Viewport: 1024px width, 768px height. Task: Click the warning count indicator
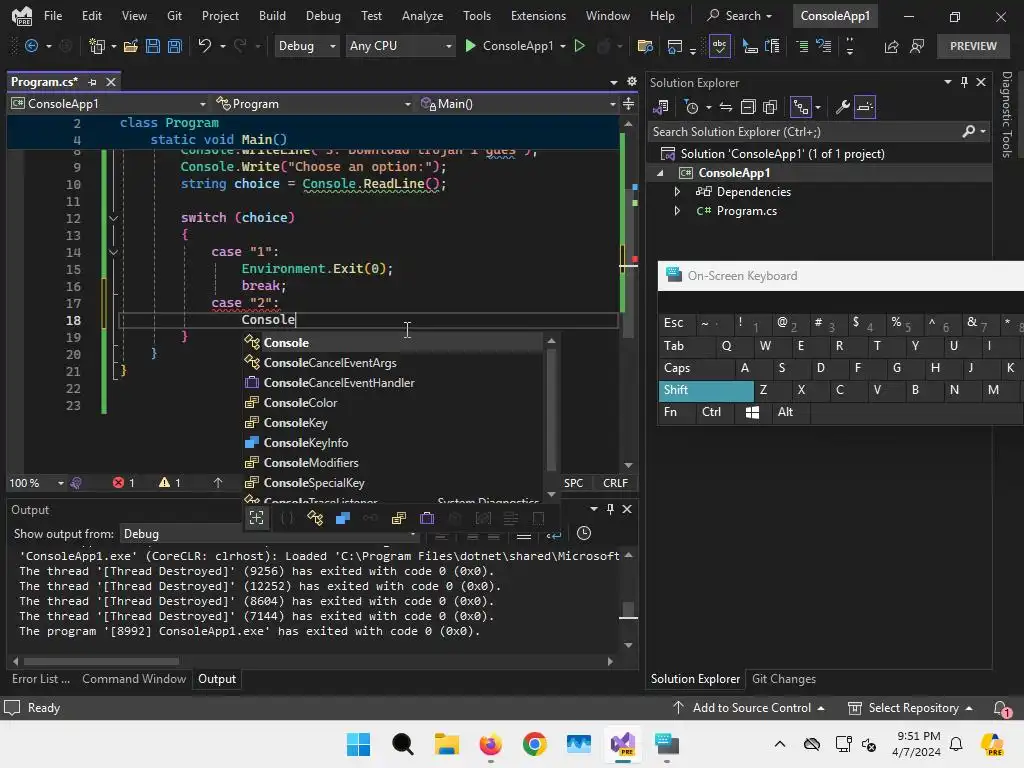pos(170,483)
